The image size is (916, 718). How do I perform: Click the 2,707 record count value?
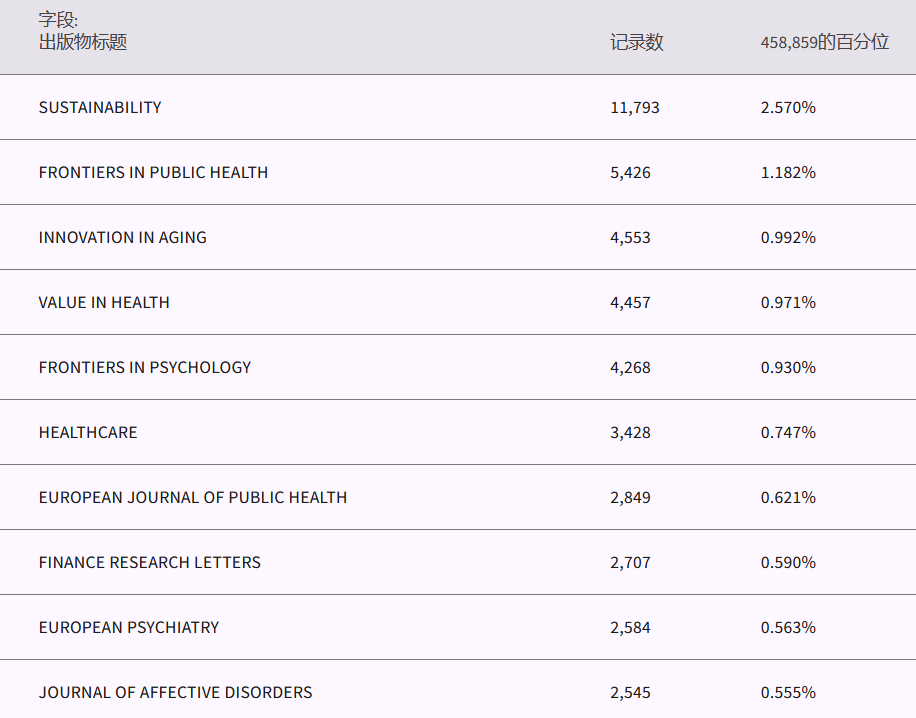coord(630,562)
